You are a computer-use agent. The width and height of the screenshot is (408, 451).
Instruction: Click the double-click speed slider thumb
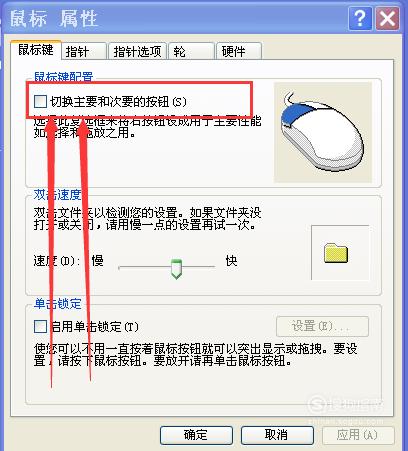[x=176, y=268]
